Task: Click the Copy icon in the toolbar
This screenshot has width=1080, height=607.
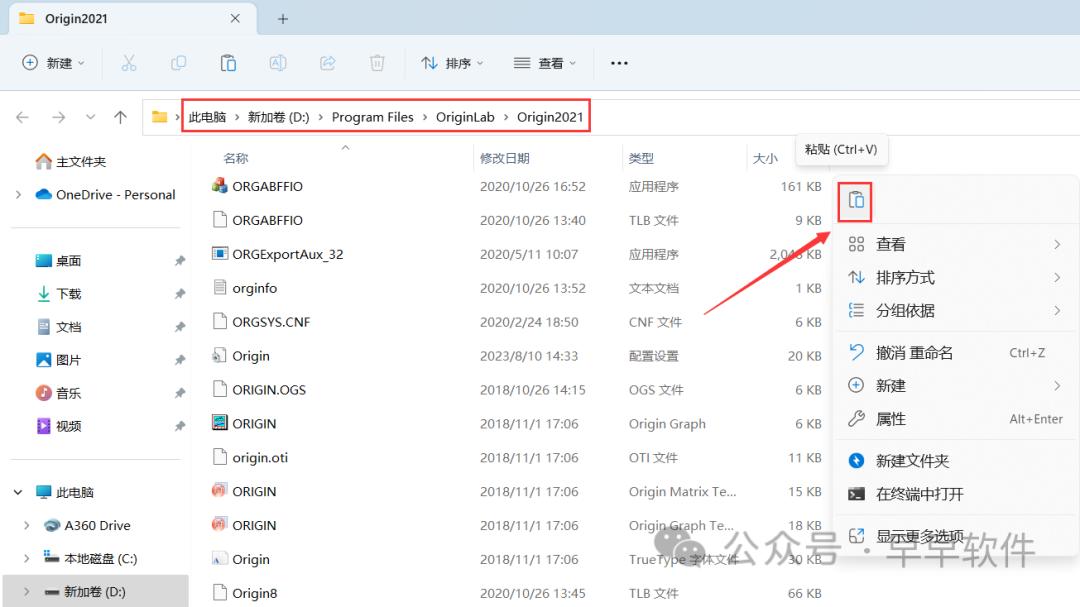Action: click(x=178, y=62)
